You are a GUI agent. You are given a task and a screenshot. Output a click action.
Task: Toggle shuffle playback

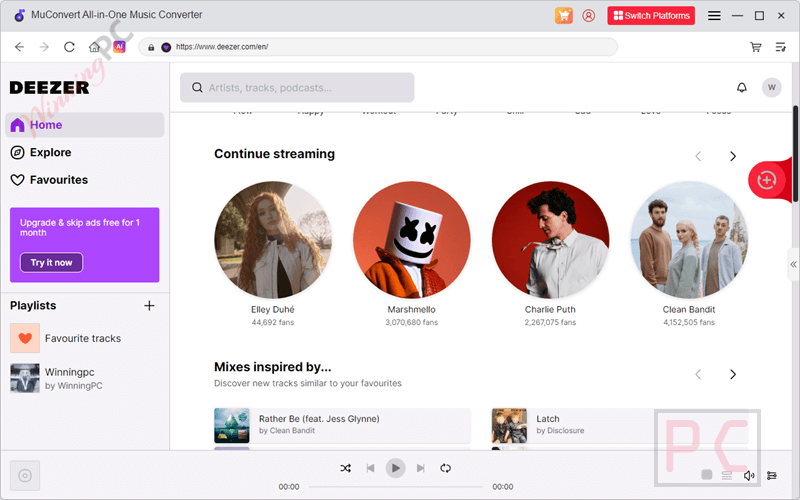345,468
